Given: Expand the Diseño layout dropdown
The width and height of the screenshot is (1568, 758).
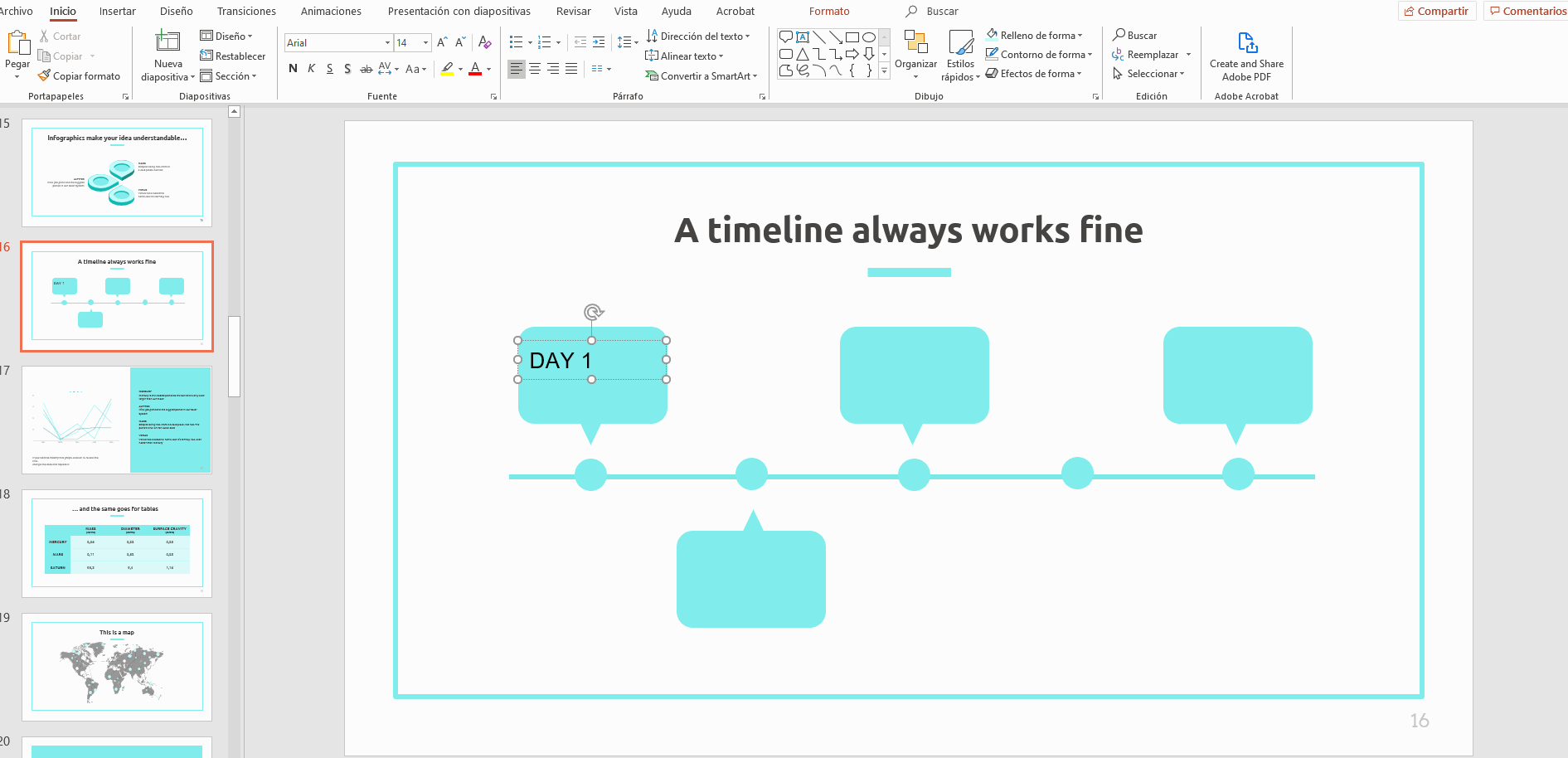Looking at the screenshot, I should (226, 36).
